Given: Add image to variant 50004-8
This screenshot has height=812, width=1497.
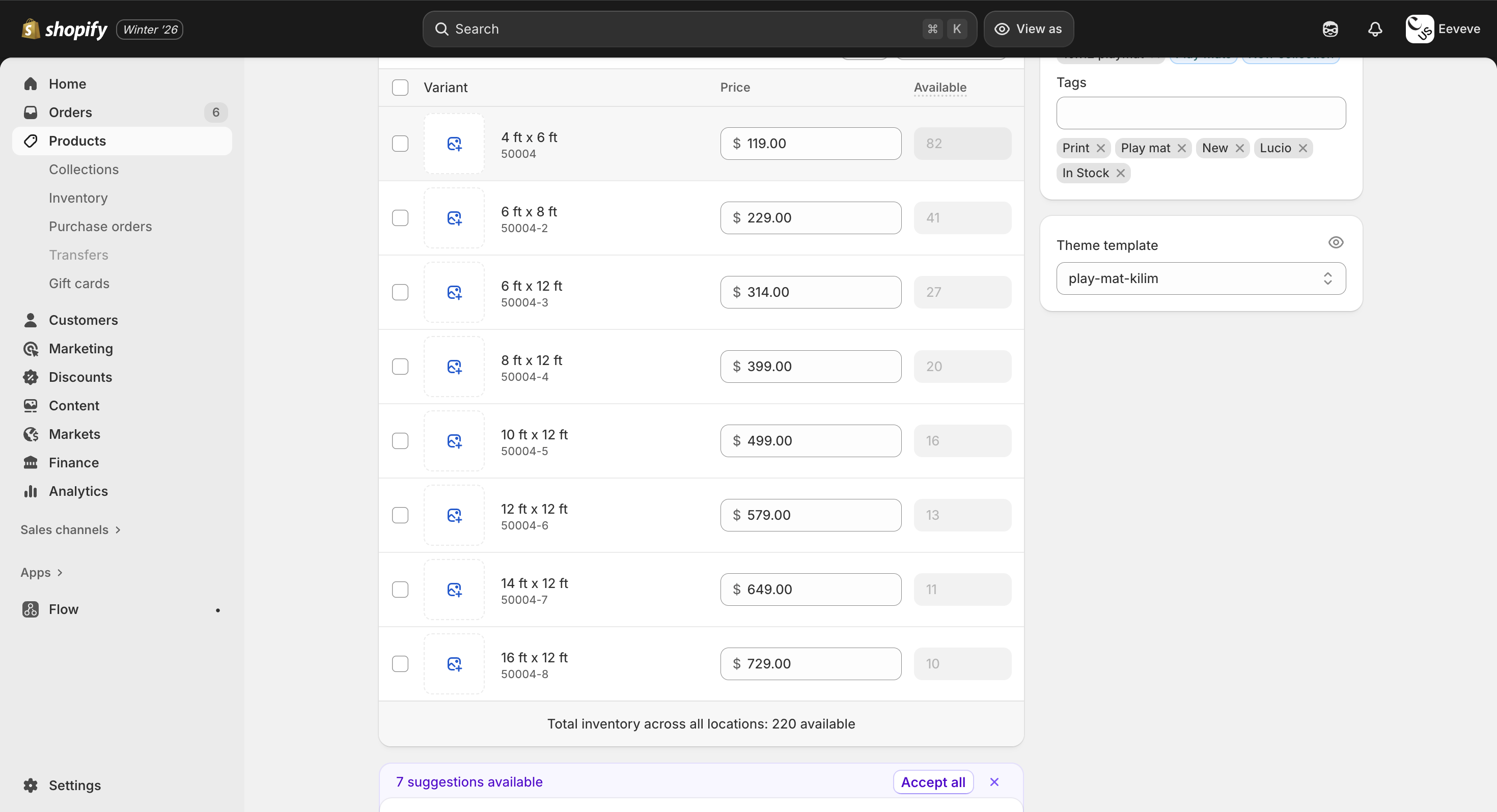Looking at the screenshot, I should (454, 663).
